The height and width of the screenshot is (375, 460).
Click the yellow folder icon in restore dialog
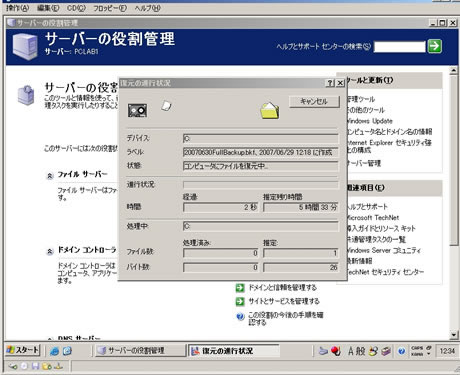[x=270, y=110]
